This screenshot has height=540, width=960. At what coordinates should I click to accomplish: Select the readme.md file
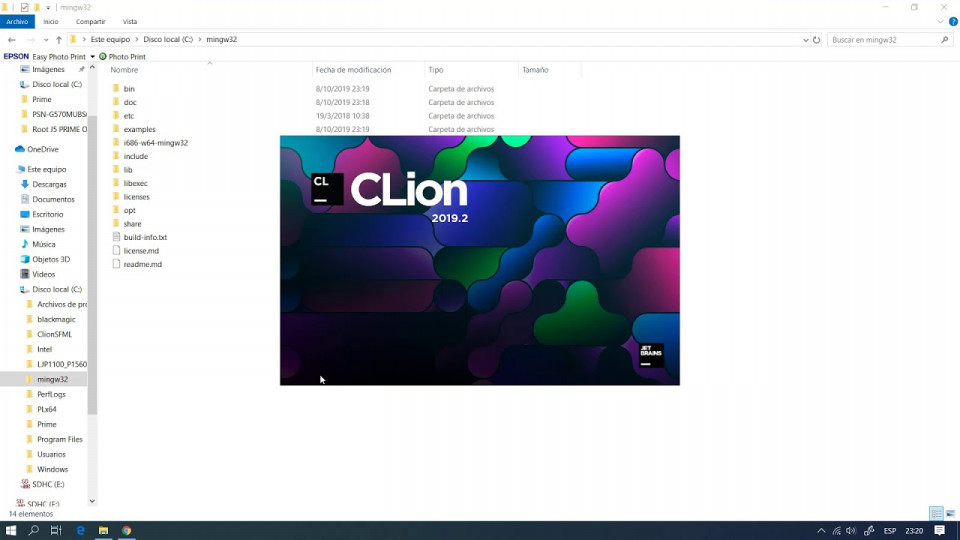(x=142, y=264)
